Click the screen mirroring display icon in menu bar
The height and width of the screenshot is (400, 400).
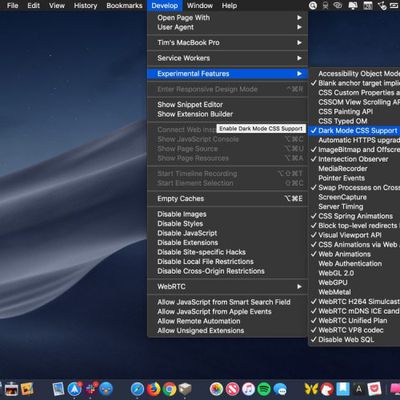(x=353, y=6)
